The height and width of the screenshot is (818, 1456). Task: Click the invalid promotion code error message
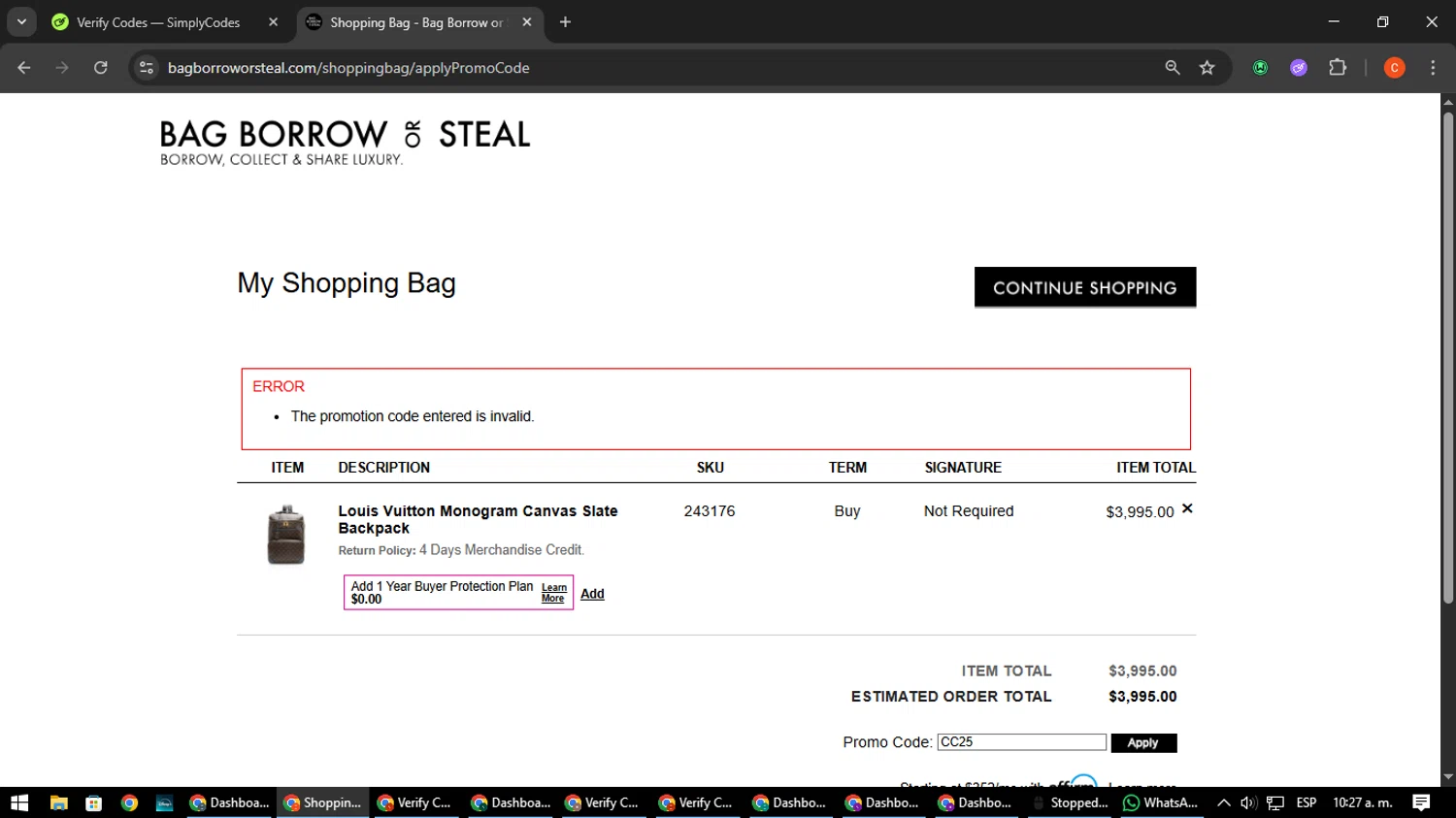tap(413, 416)
